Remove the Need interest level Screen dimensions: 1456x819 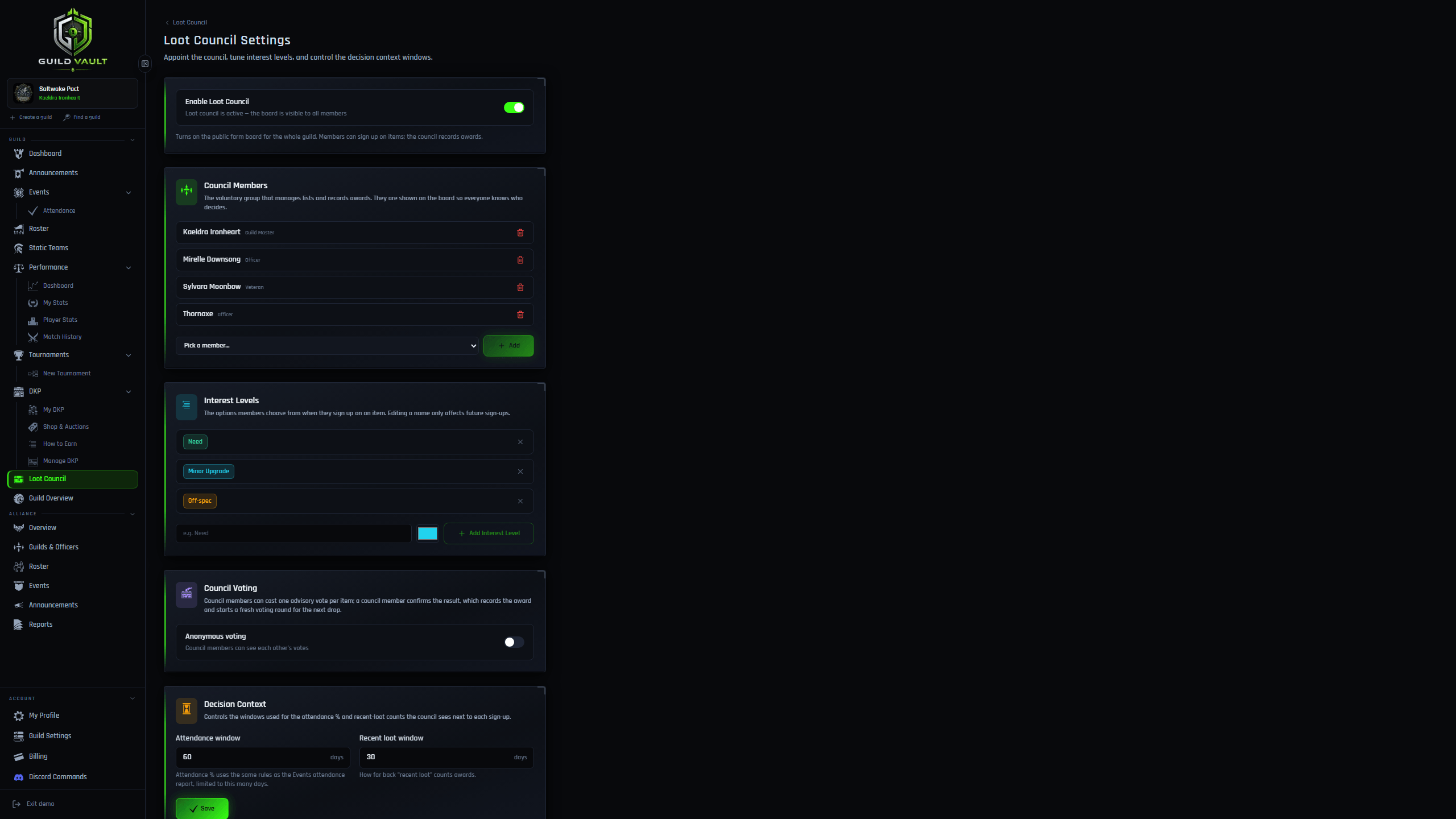(x=520, y=442)
